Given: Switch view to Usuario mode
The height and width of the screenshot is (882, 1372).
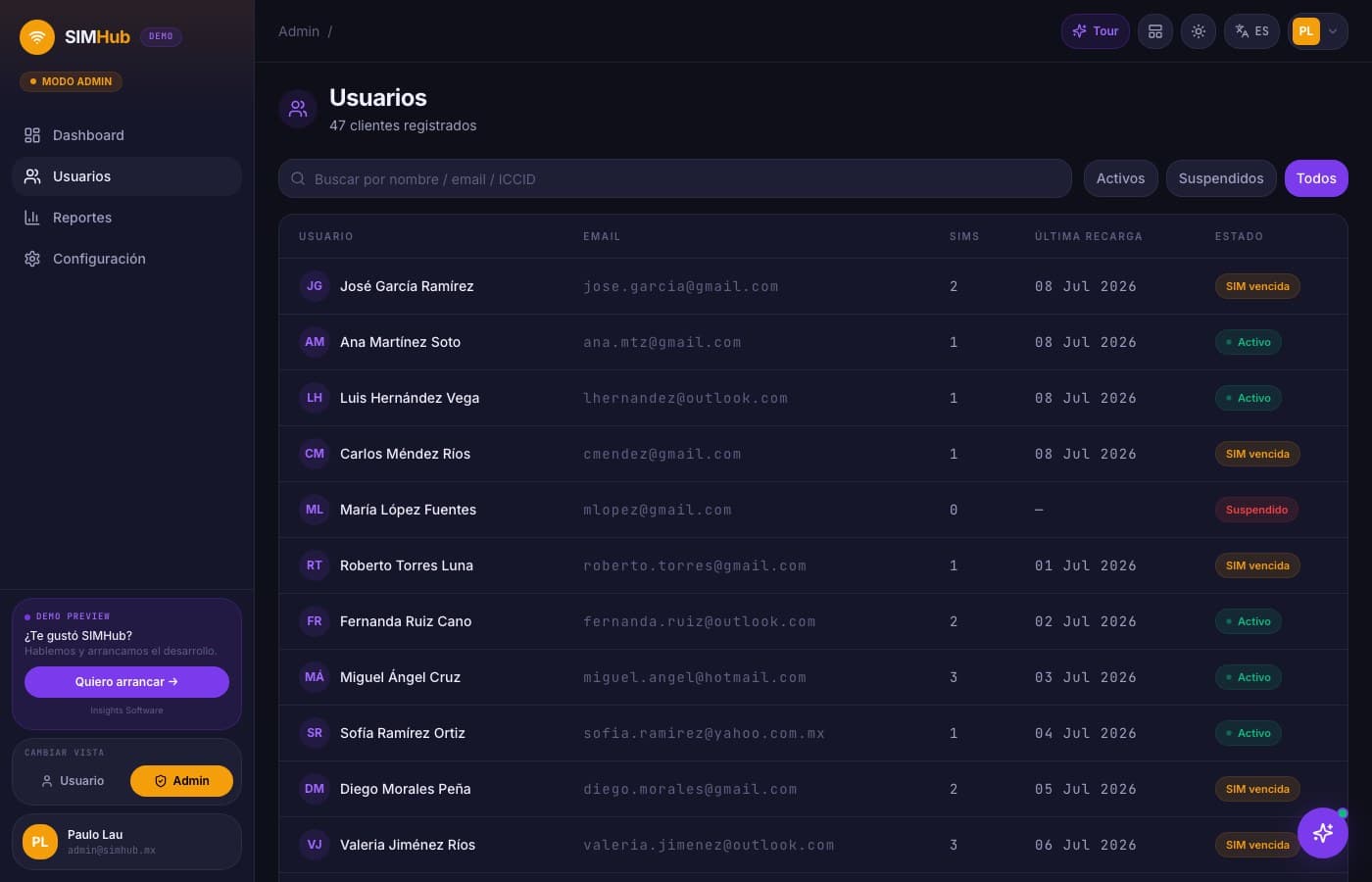Looking at the screenshot, I should pyautogui.click(x=73, y=781).
